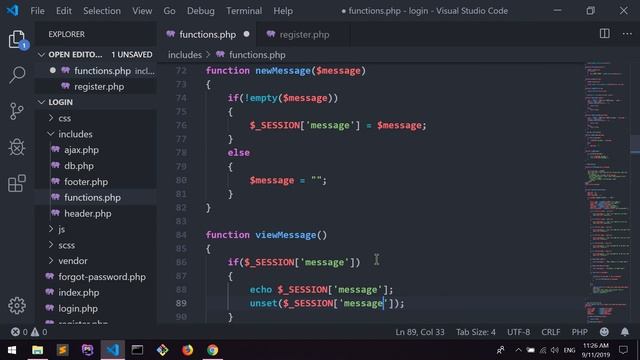The image size is (640, 360).
Task: Select the functions.php editor tab
Action: tap(207, 34)
